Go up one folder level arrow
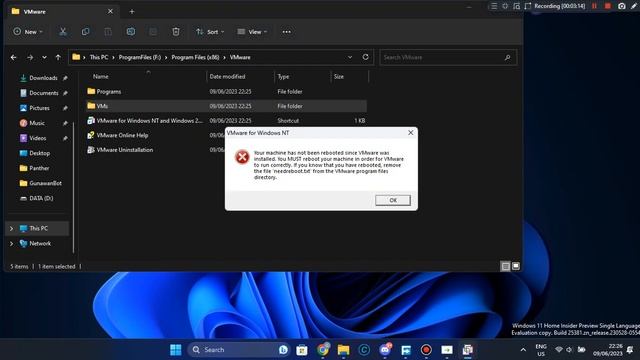The image size is (640, 360). (58, 58)
